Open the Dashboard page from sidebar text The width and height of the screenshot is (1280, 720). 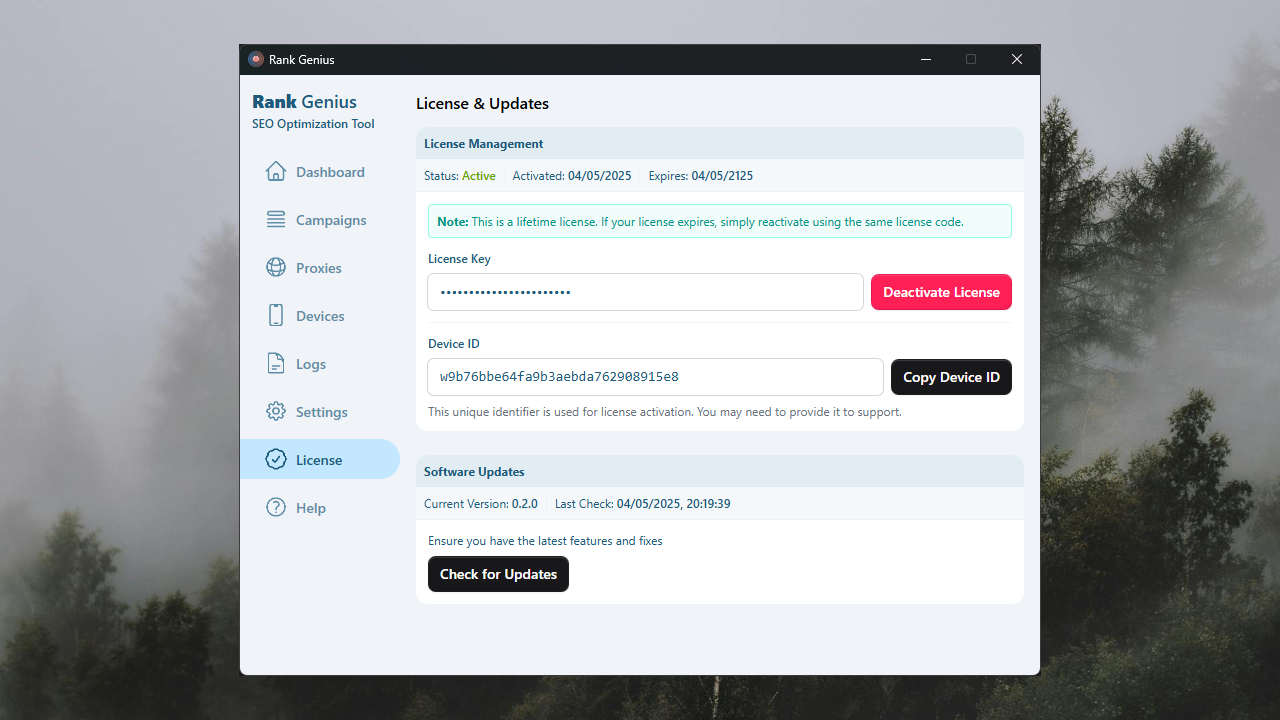[330, 172]
